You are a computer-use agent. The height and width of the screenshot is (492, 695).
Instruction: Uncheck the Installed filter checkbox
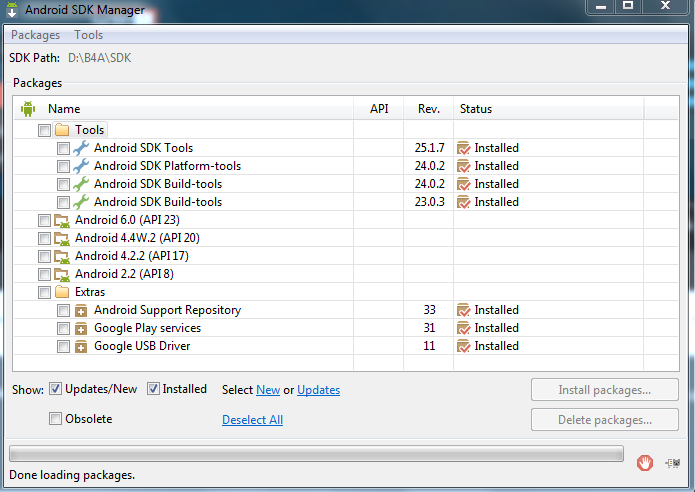[x=154, y=389]
